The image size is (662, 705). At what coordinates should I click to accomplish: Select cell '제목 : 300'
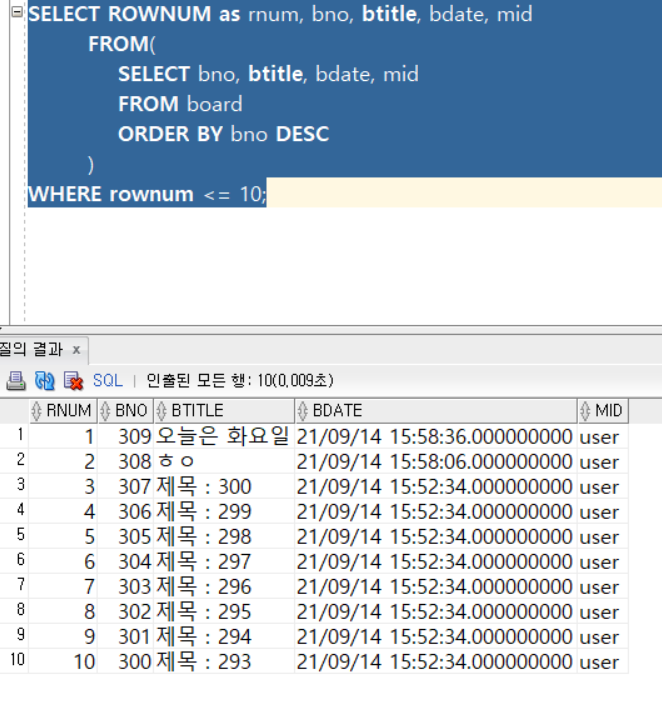tap(224, 486)
